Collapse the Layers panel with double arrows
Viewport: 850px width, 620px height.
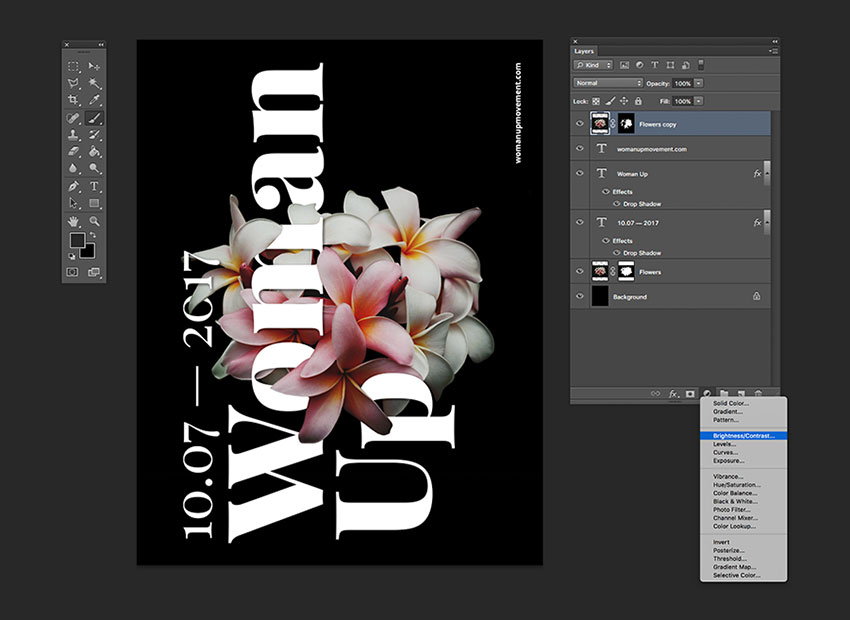click(x=775, y=41)
